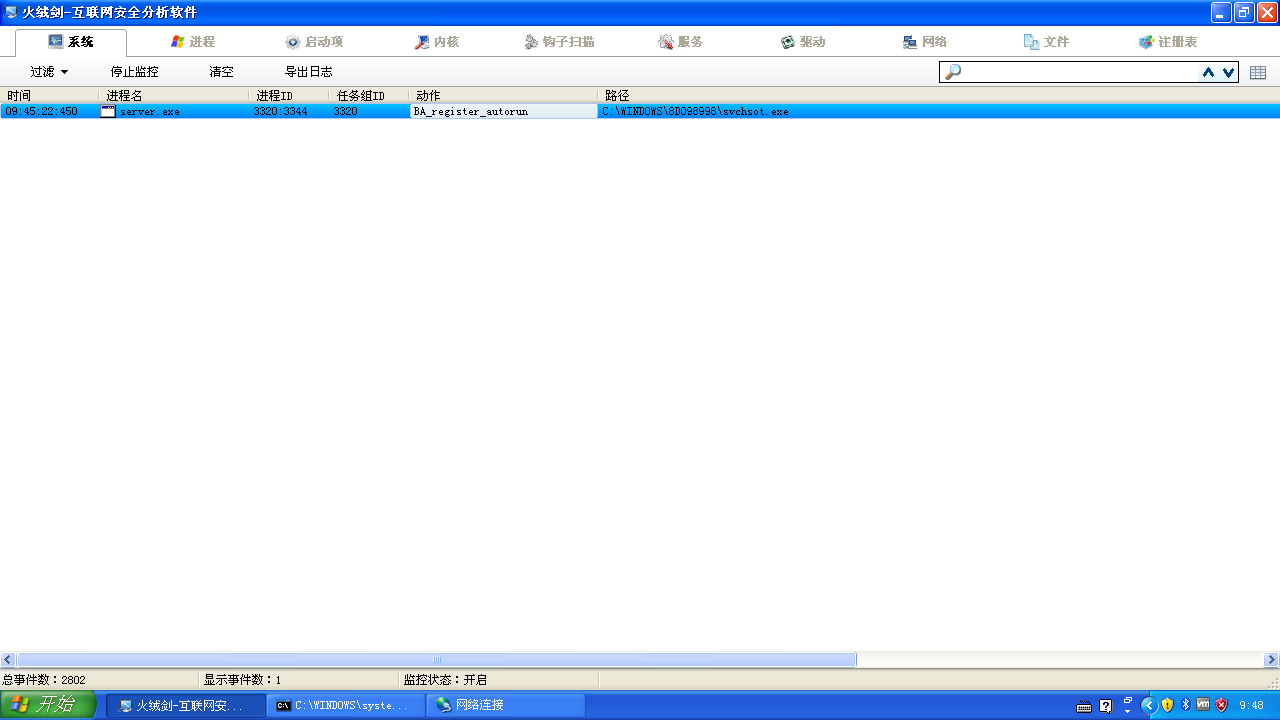Image resolution: width=1280 pixels, height=720 pixels.
Task: Click the 导出日志 button
Action: click(x=309, y=72)
